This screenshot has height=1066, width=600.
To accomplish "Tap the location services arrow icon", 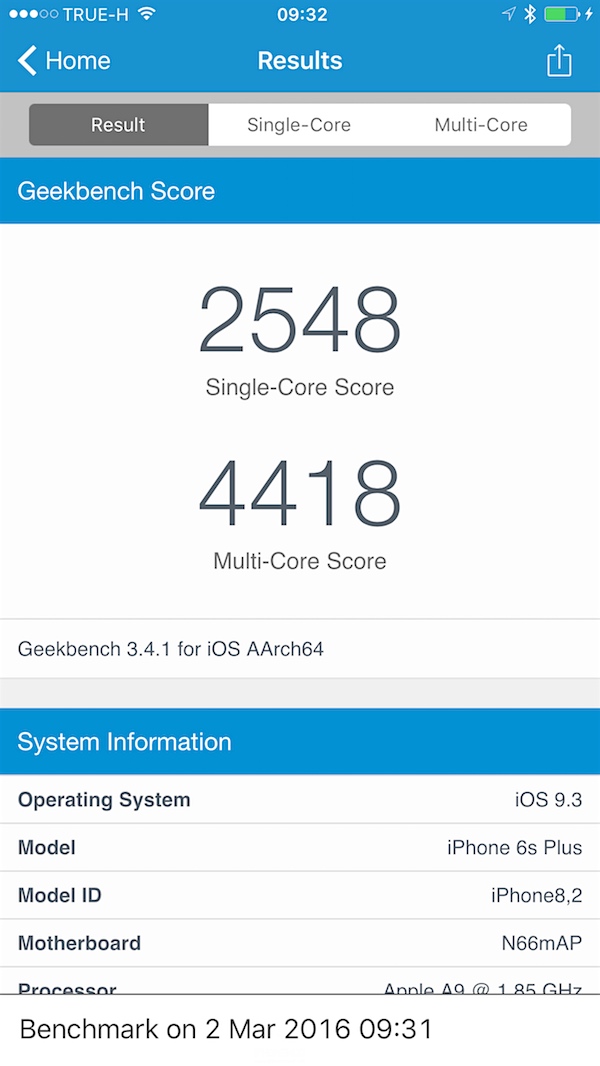I will click(x=509, y=14).
